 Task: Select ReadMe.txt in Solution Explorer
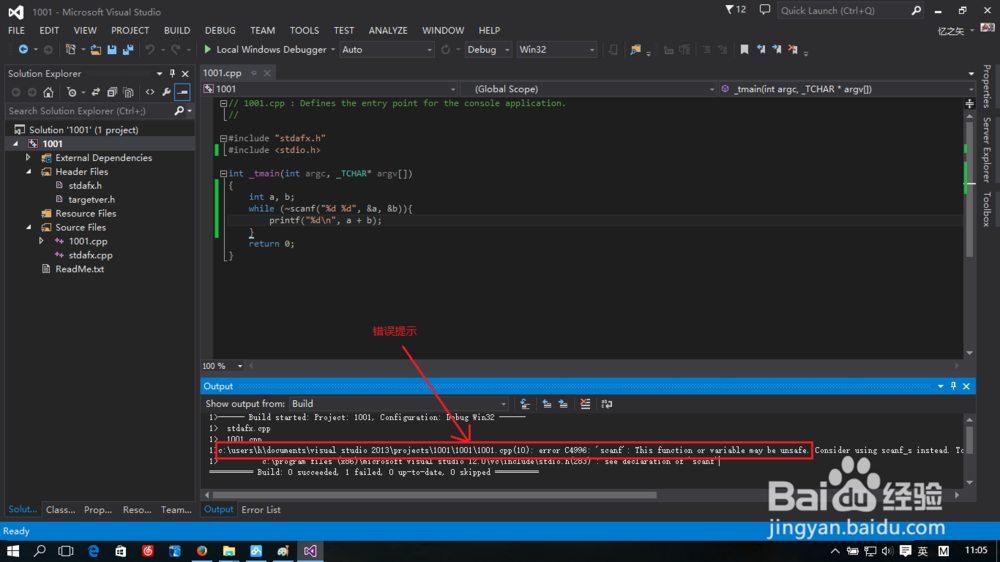point(79,269)
